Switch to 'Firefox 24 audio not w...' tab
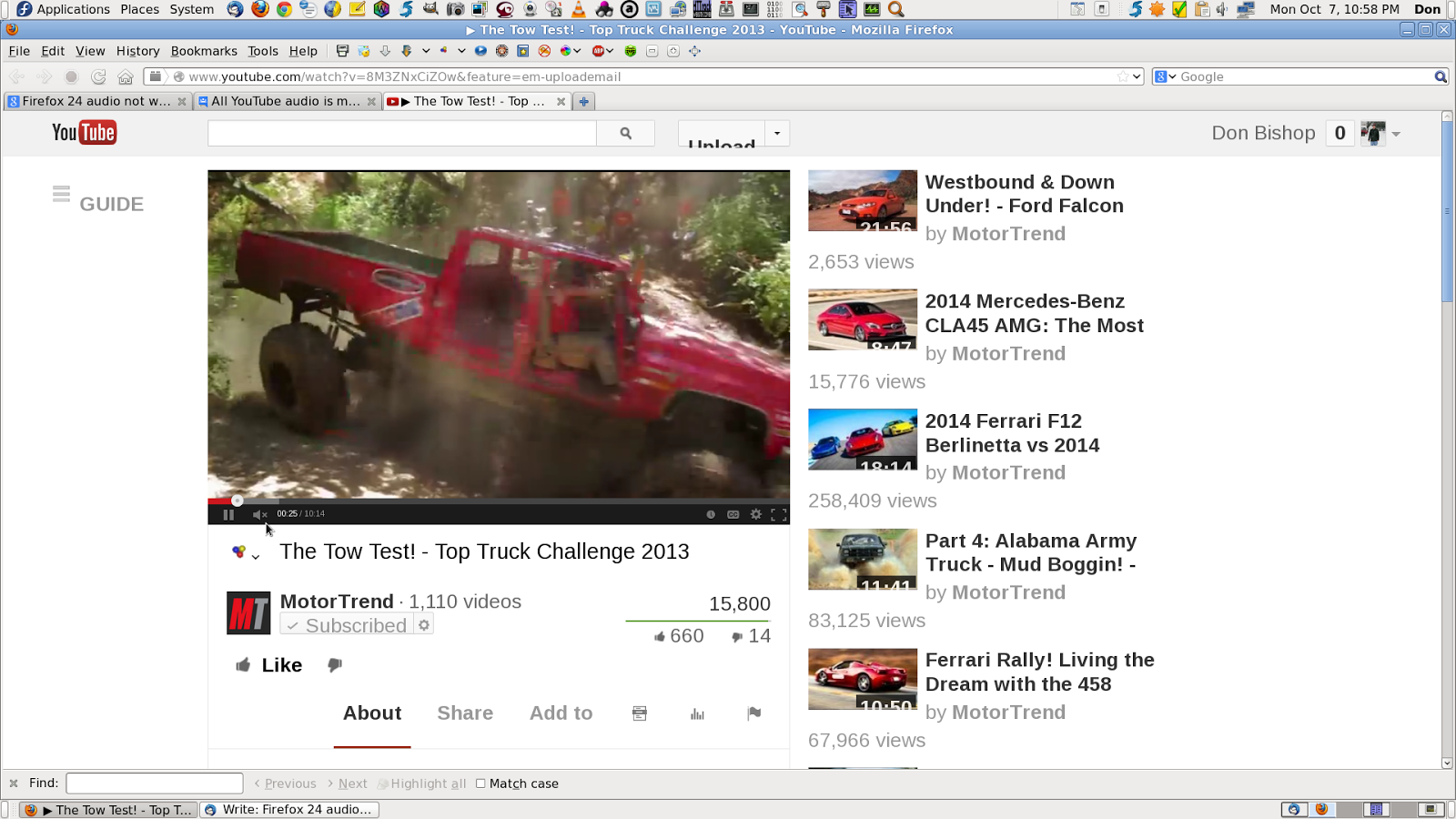The width and height of the screenshot is (1456, 819). coord(96,101)
